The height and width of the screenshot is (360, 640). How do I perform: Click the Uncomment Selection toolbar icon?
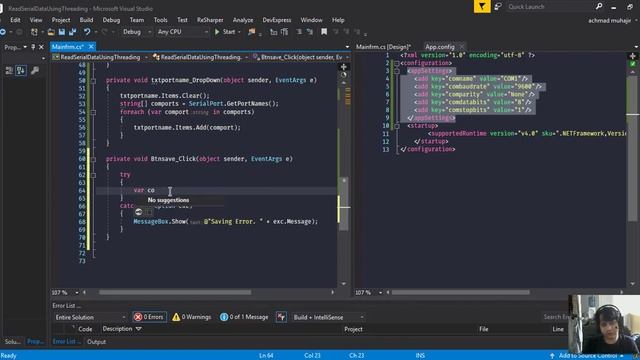pos(310,32)
